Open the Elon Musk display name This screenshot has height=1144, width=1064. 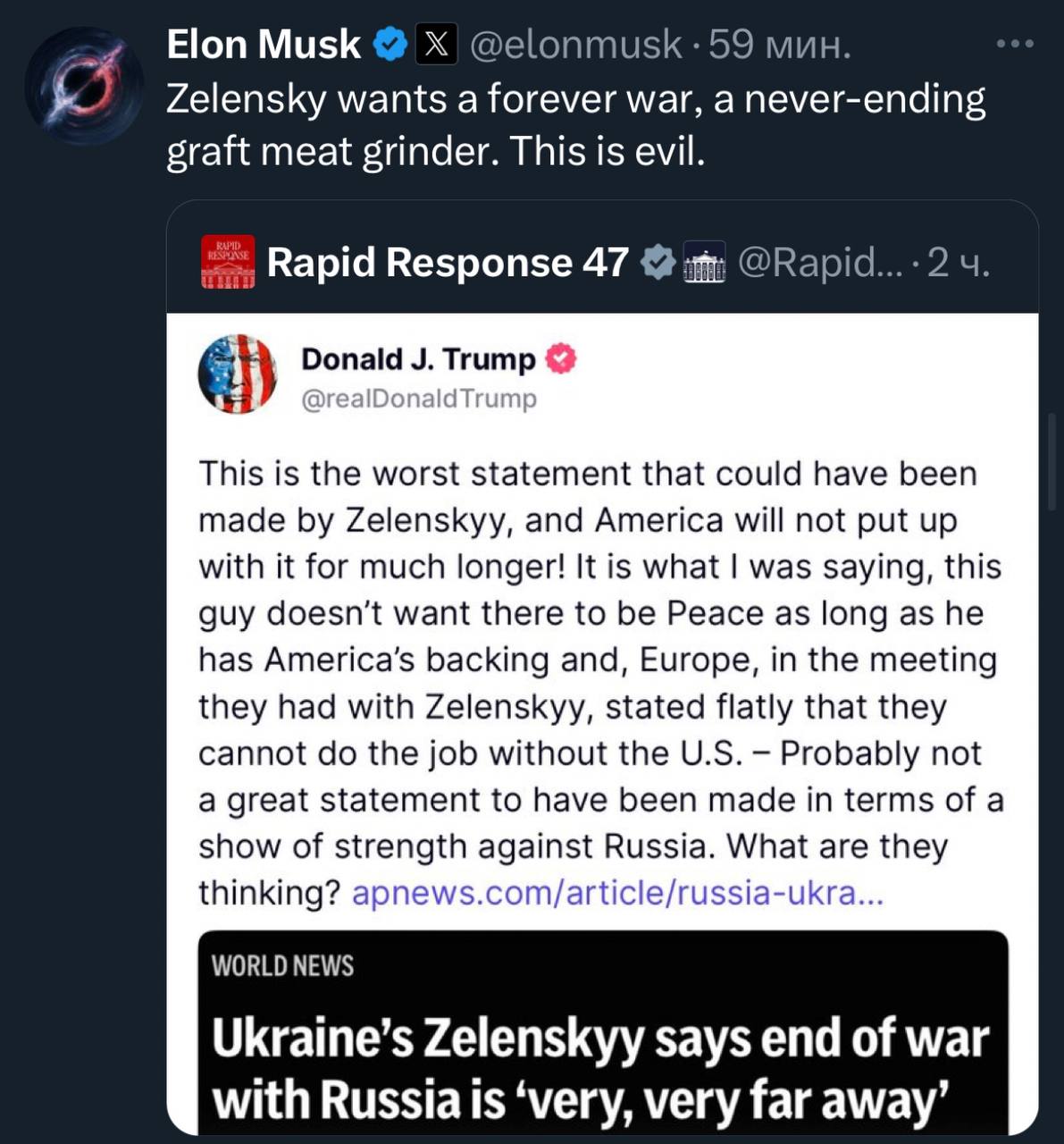264,44
